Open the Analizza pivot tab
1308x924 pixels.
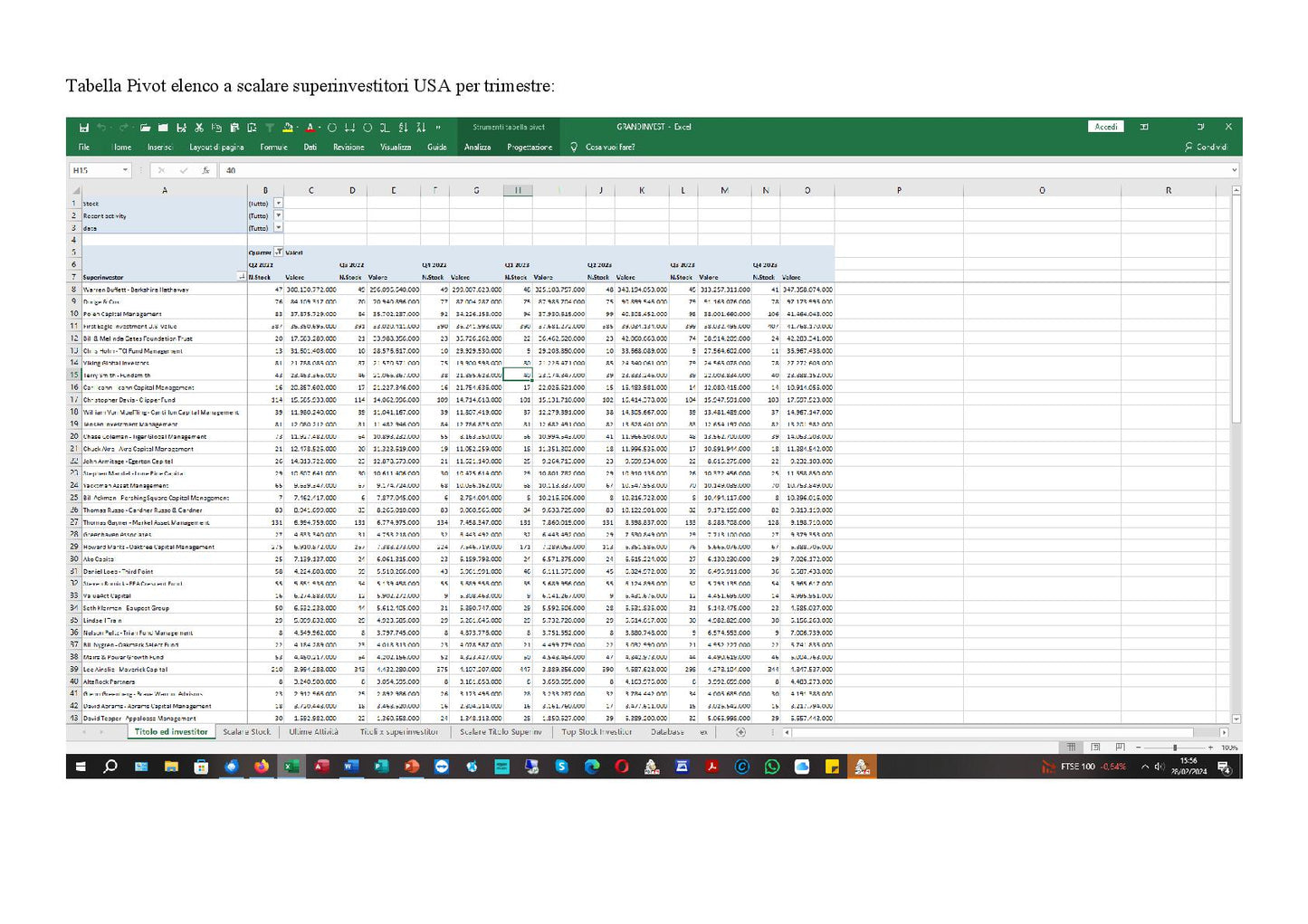click(478, 147)
